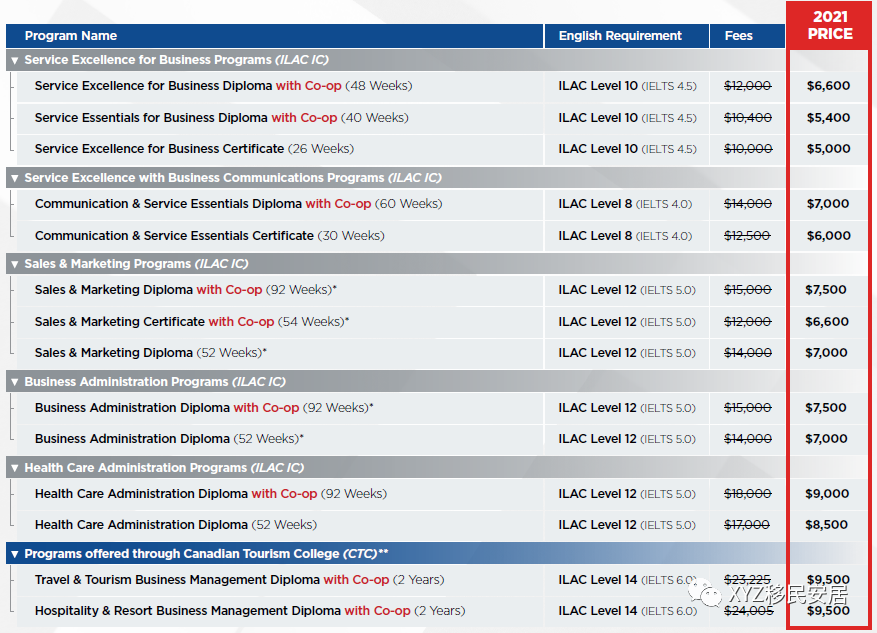Click struck-through $15,000 fee for Business Administration Co-op
877x633 pixels.
coord(748,408)
